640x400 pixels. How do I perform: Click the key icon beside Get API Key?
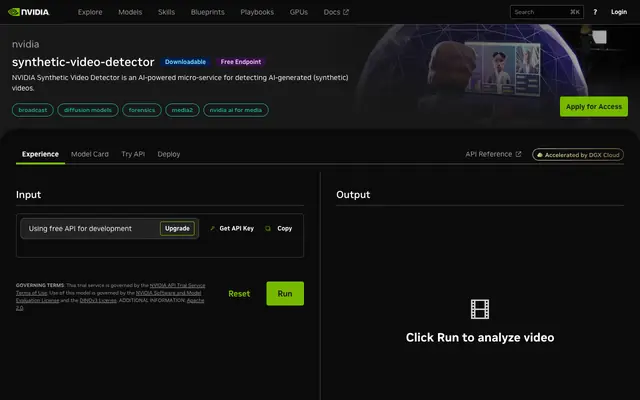(x=212, y=229)
